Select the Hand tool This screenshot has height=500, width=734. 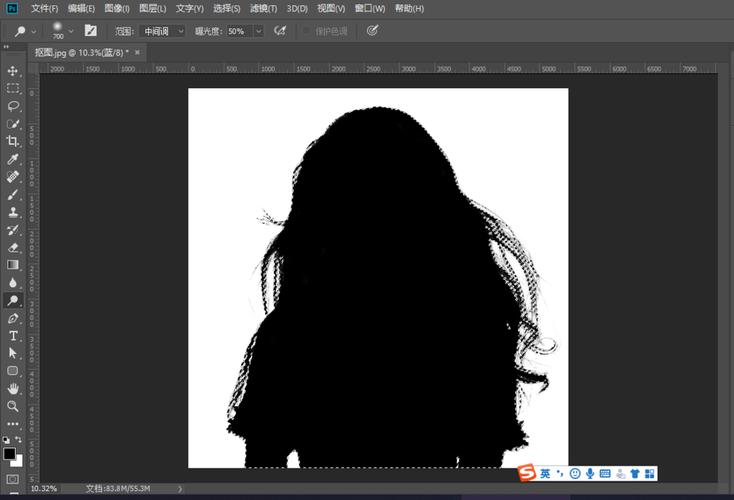click(x=13, y=389)
